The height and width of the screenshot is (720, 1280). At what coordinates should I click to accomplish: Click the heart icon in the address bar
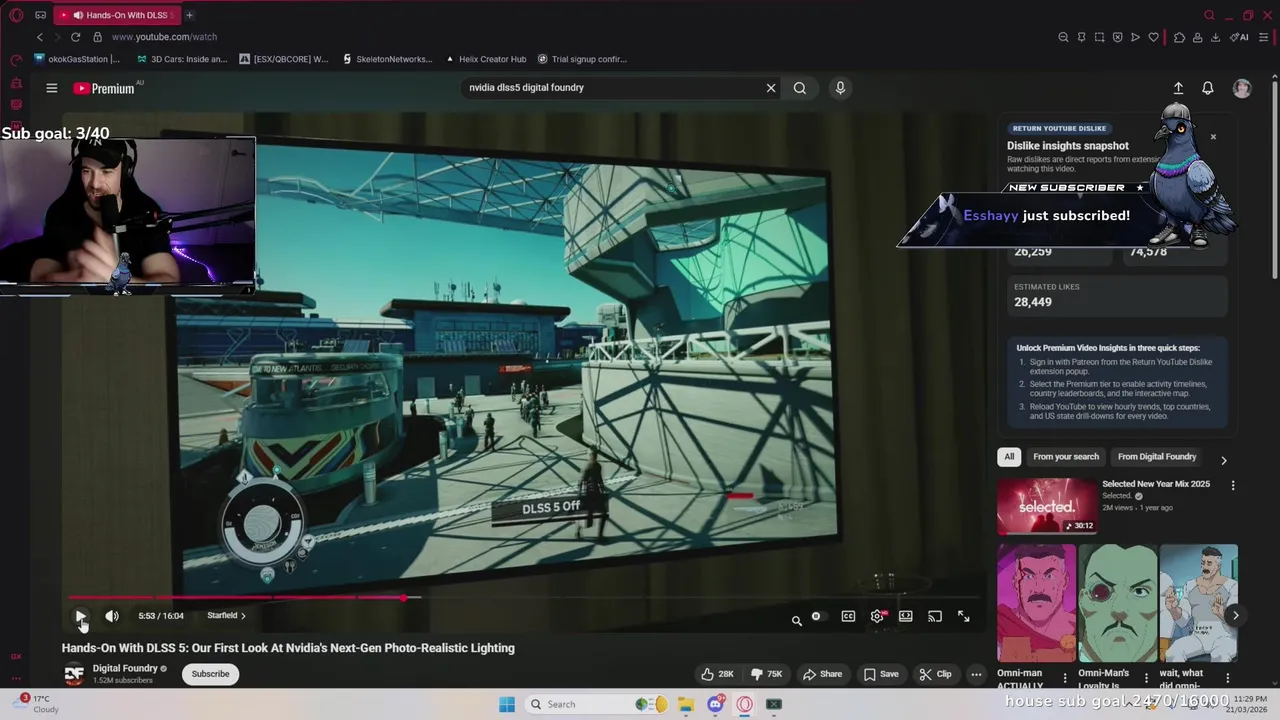tap(1153, 37)
